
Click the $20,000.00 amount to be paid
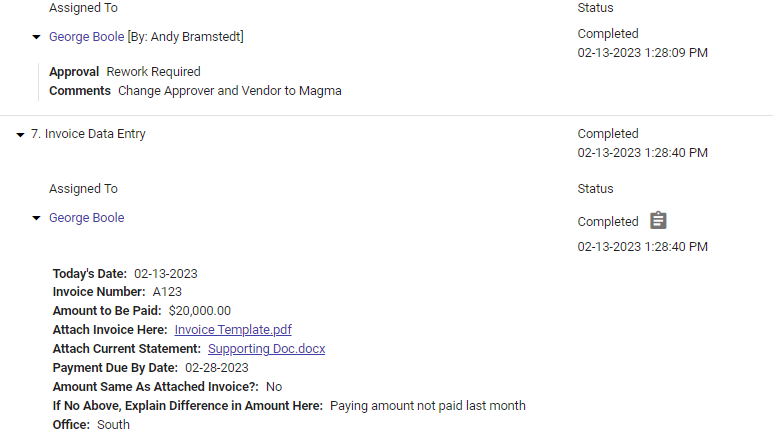[200, 311]
